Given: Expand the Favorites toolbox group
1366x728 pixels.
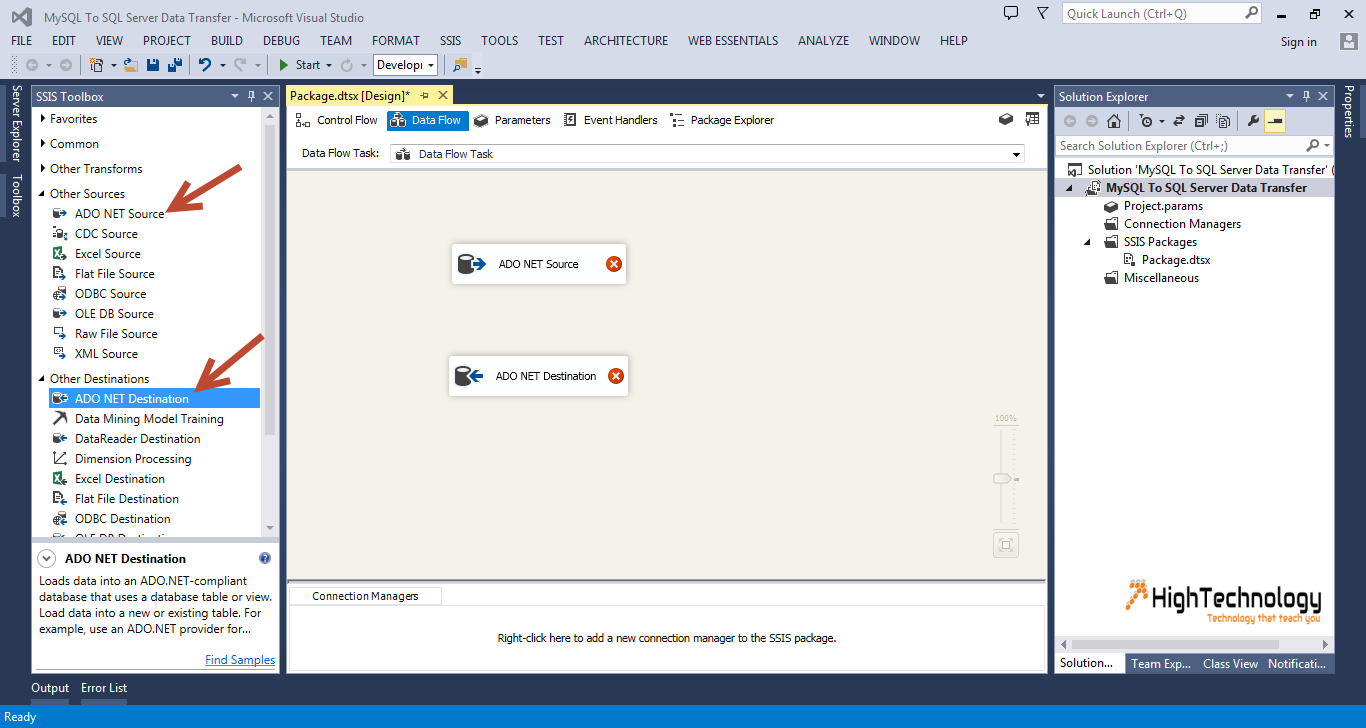Looking at the screenshot, I should (44, 119).
